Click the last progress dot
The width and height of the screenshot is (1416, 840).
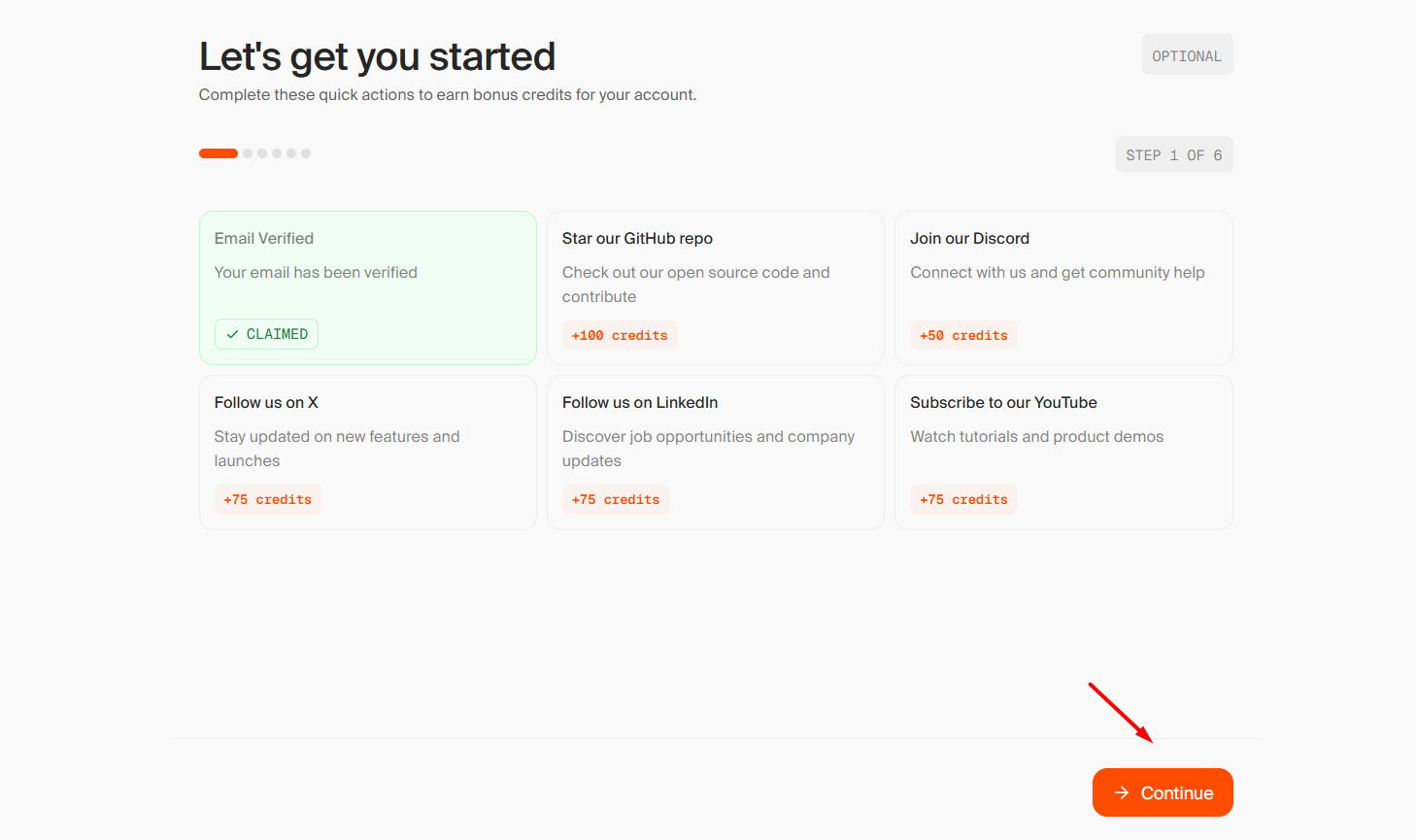click(306, 153)
